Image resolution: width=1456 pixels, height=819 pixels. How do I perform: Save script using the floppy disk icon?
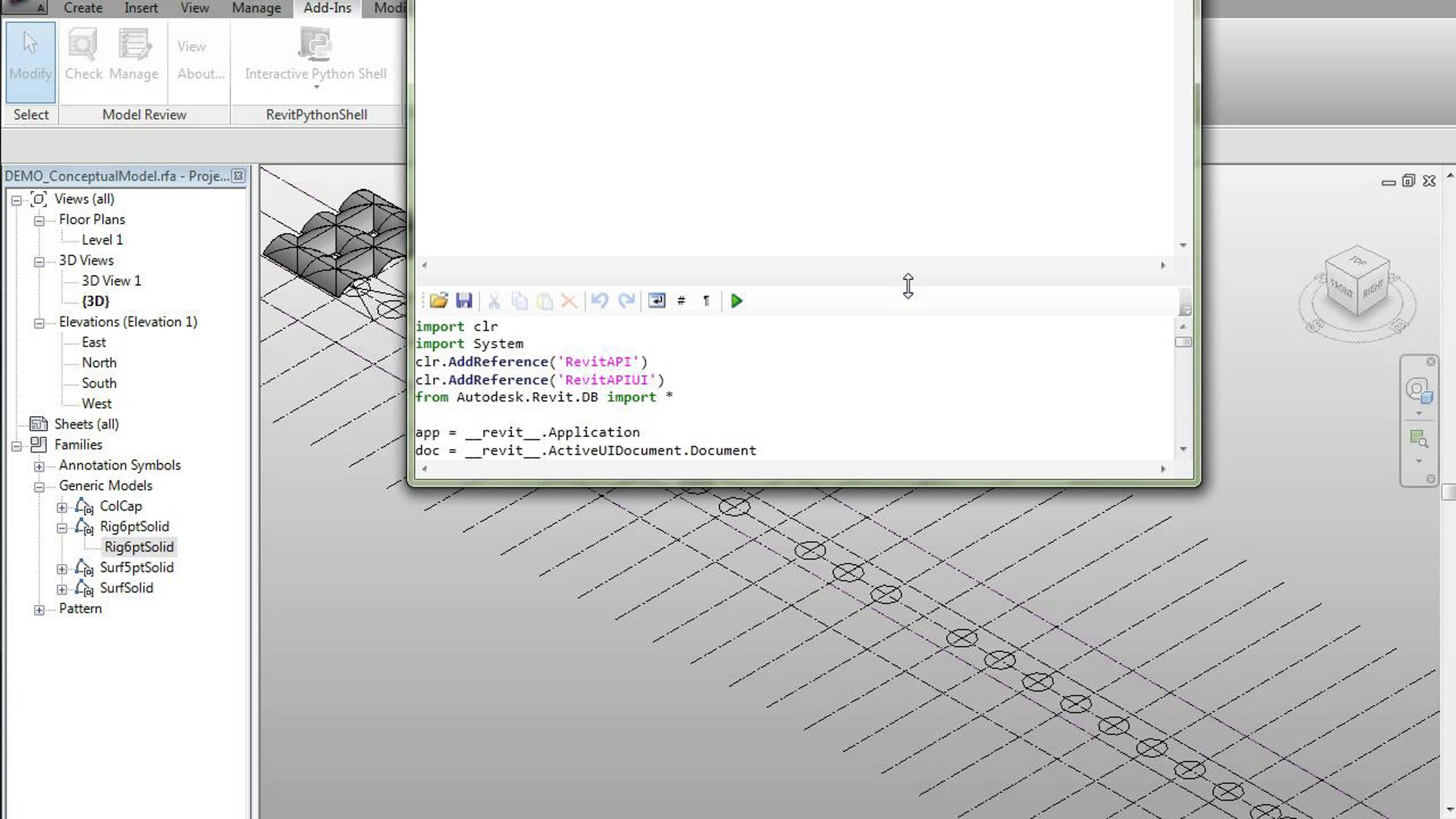[x=464, y=301]
